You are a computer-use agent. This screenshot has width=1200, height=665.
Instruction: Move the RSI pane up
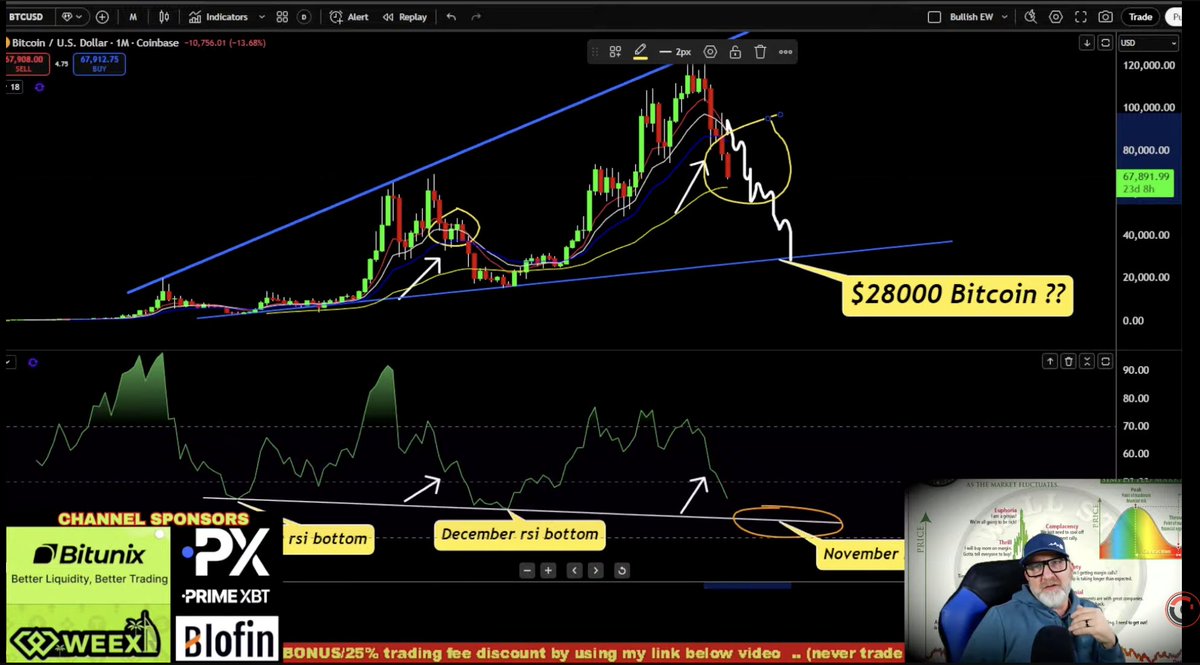[x=1051, y=361]
